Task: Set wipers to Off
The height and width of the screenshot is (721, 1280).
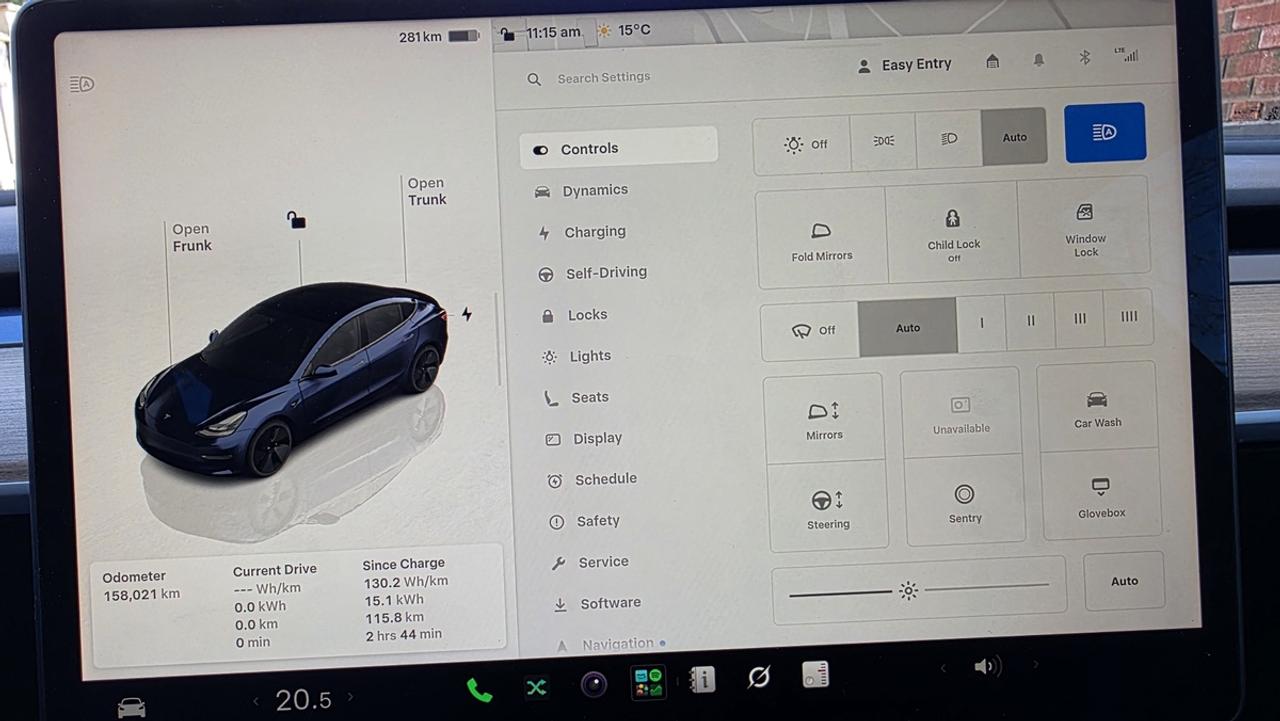Action: [810, 330]
